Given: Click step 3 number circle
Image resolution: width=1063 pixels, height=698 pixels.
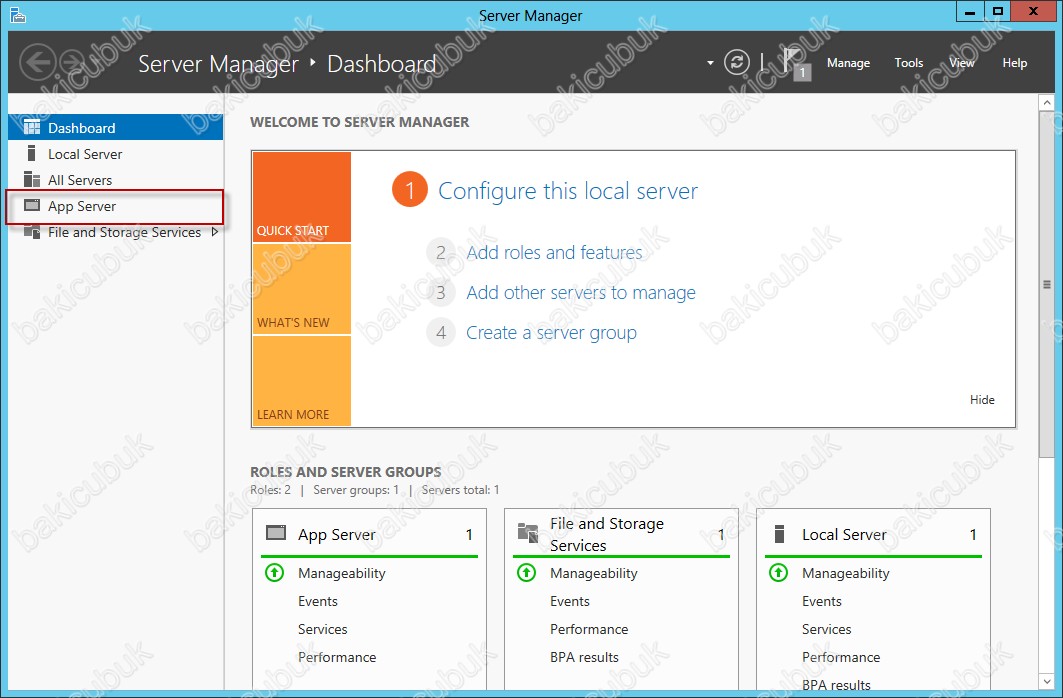Looking at the screenshot, I should tap(441, 293).
